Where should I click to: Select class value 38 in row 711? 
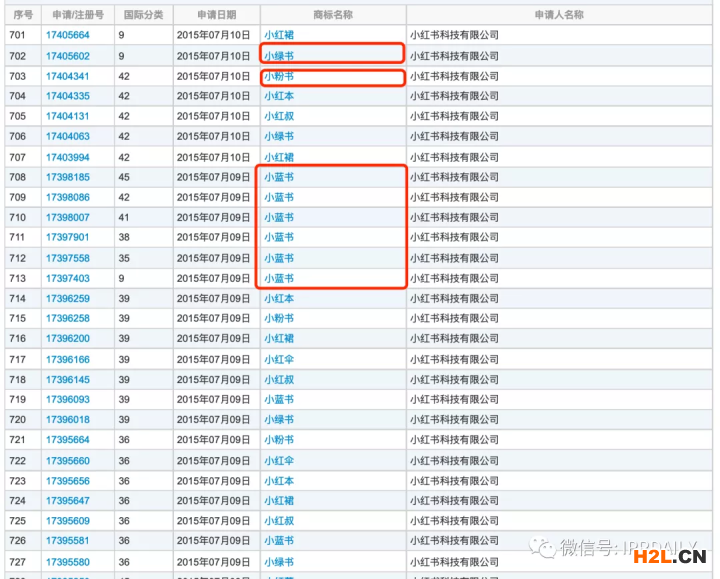tap(124, 237)
